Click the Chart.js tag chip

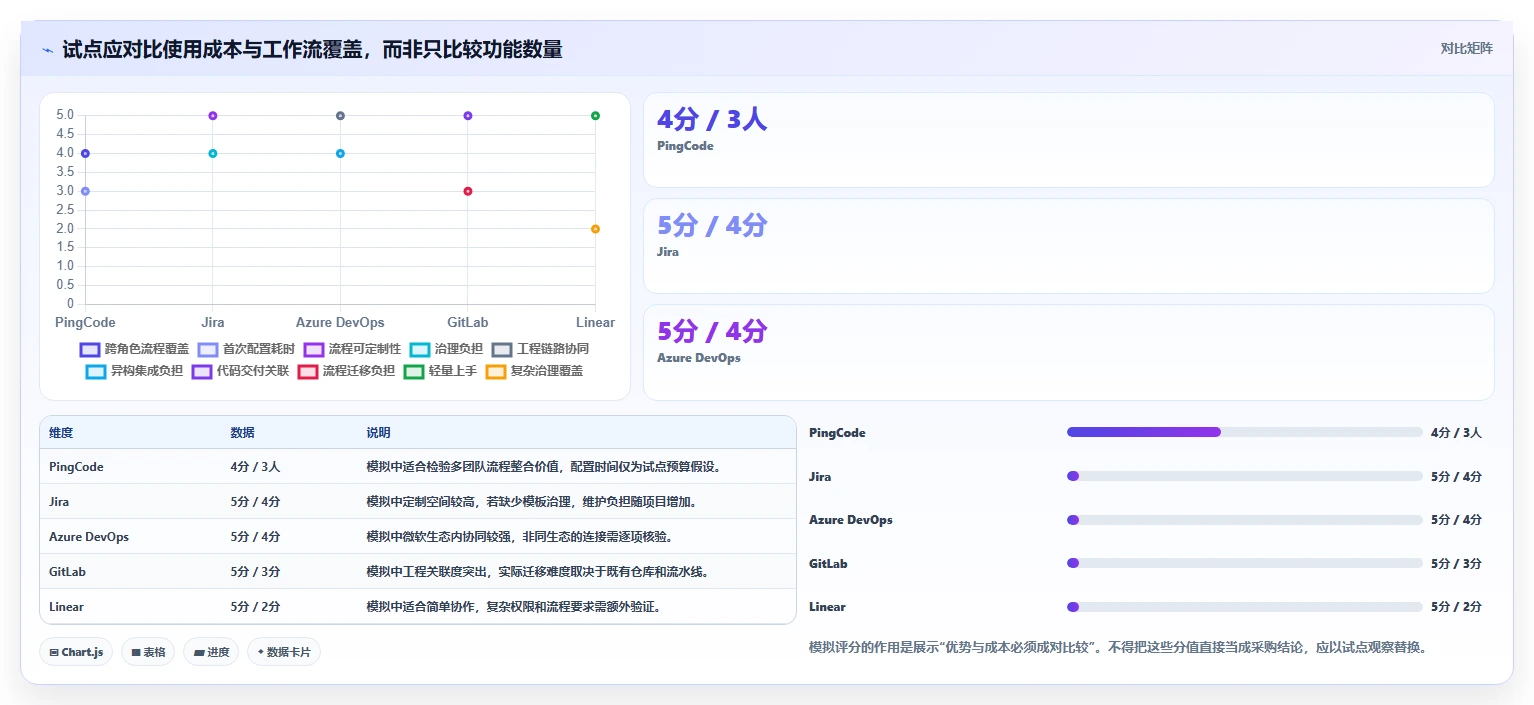coord(77,652)
